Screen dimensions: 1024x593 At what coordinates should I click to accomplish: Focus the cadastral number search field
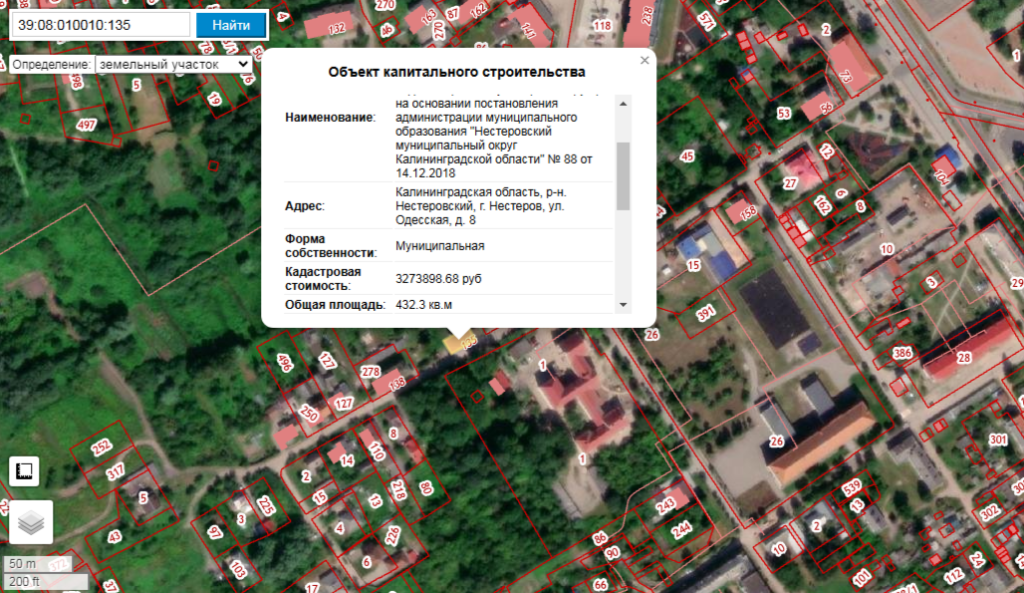click(x=100, y=25)
